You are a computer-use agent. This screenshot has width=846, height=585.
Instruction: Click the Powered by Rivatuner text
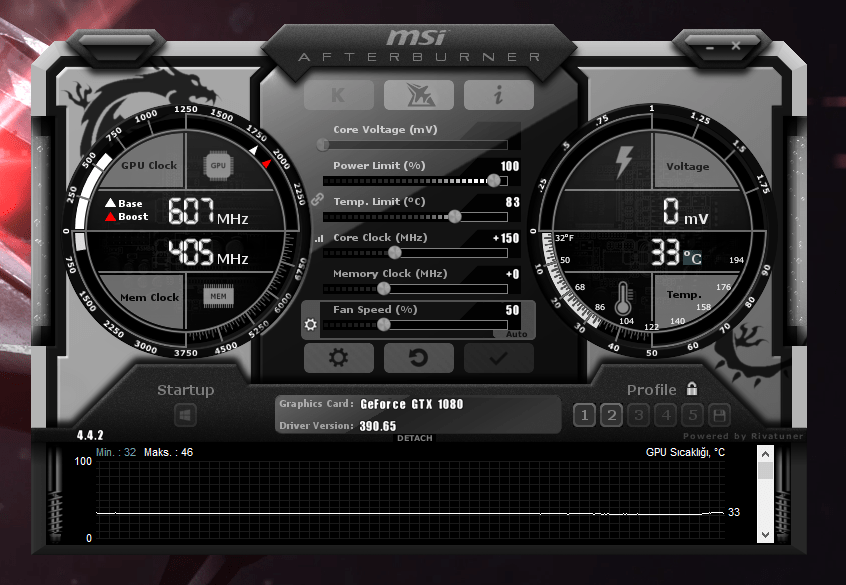pyautogui.click(x=743, y=436)
